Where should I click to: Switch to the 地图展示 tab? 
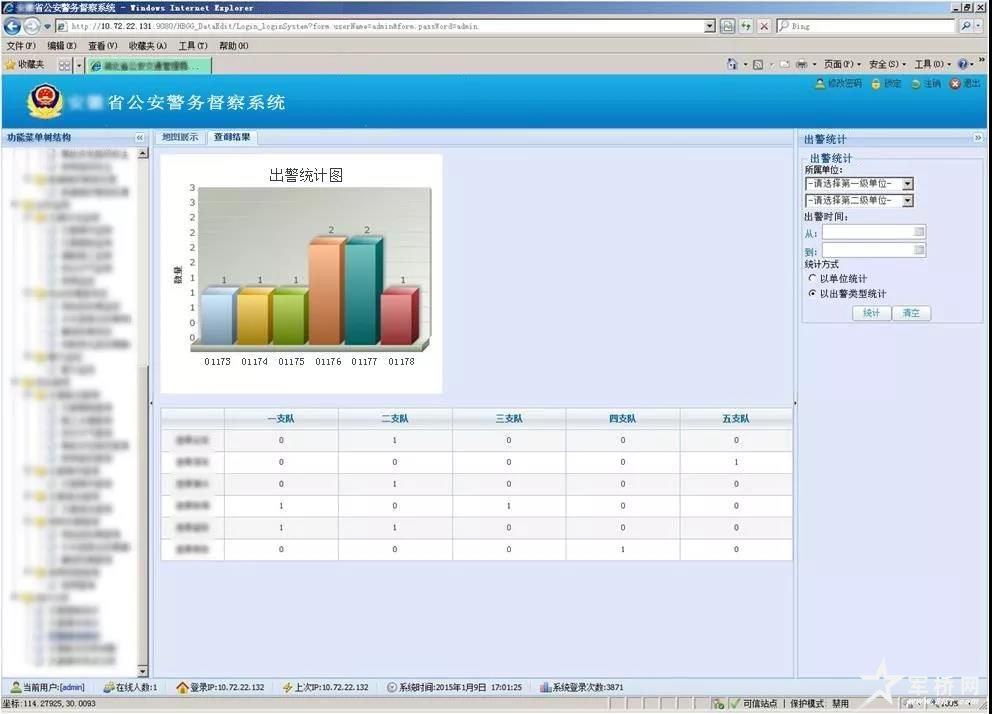(x=180, y=137)
